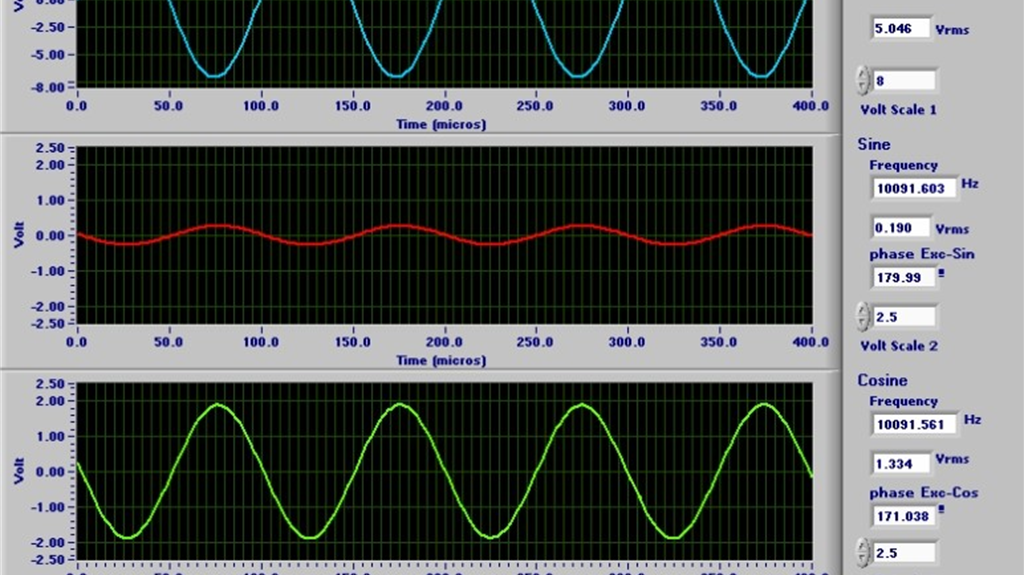Screen dimensions: 1024x575
Task: Click the Cosine Frequency field 10091.561
Action: (x=914, y=423)
